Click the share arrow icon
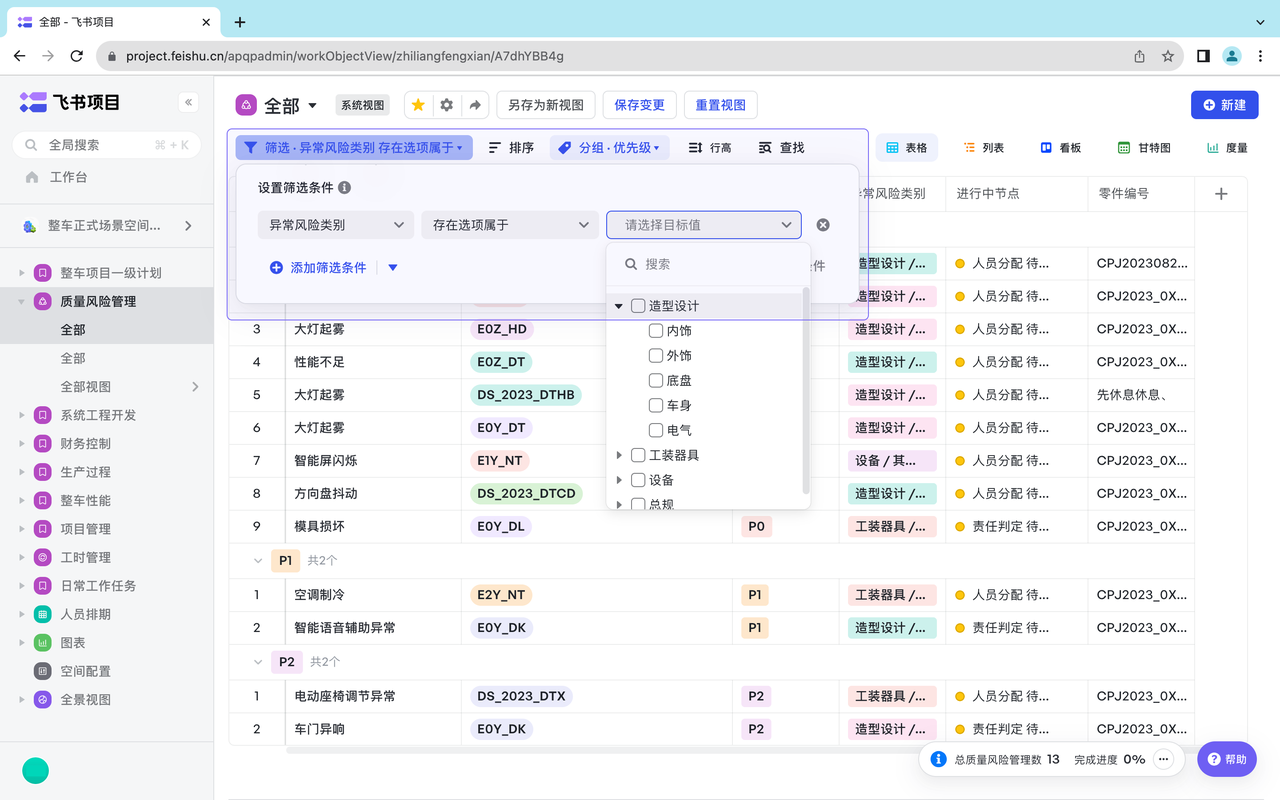Viewport: 1280px width, 800px height. tap(475, 105)
